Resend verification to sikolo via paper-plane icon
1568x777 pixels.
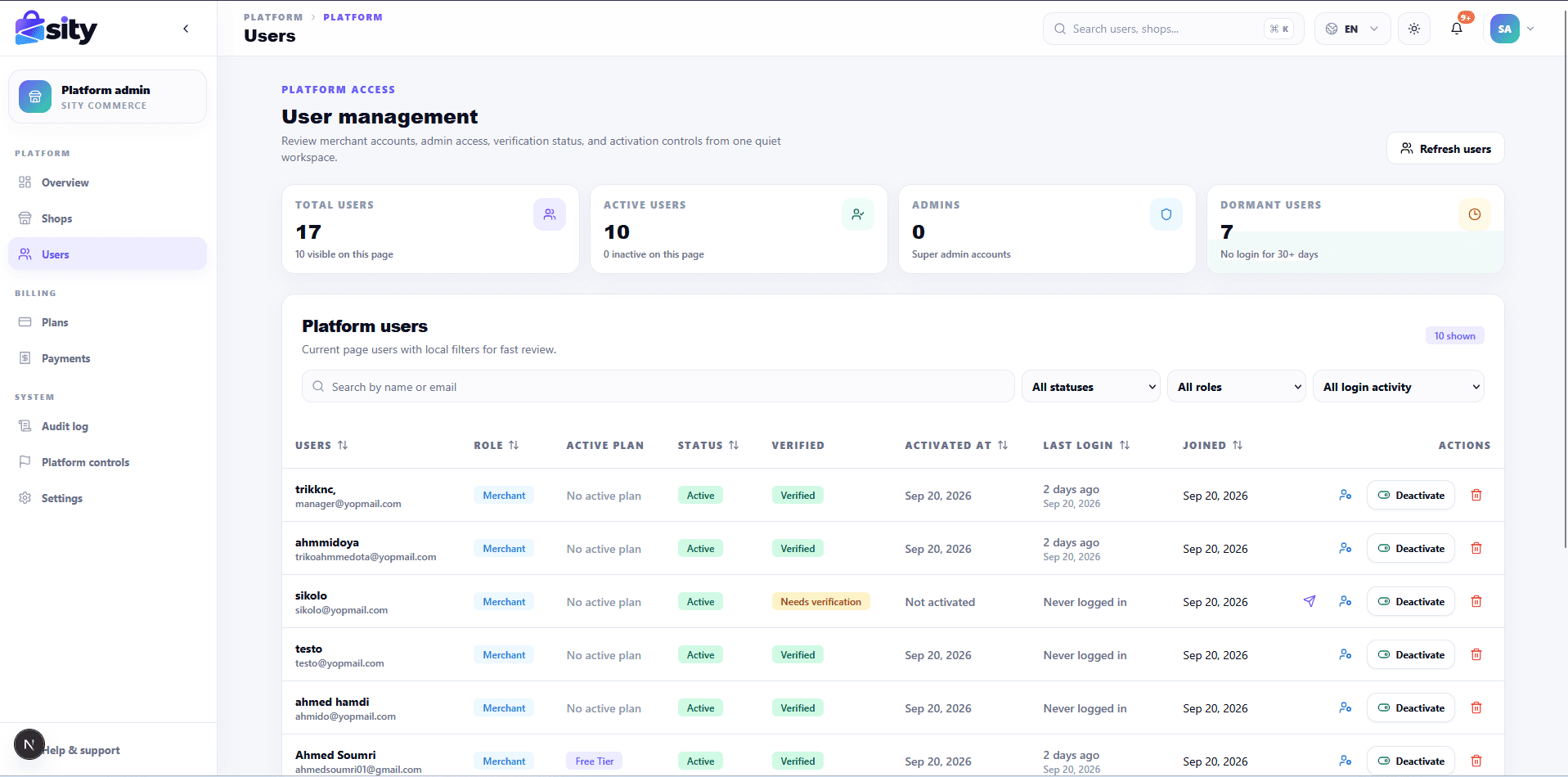pyautogui.click(x=1310, y=601)
